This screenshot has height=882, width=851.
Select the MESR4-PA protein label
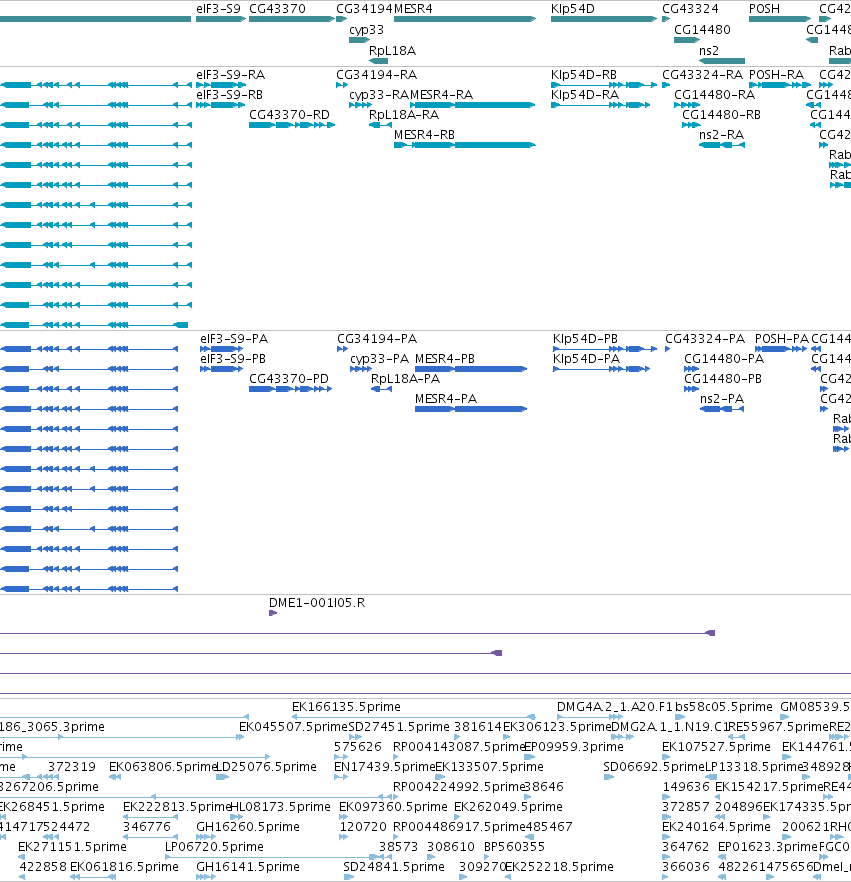445,399
